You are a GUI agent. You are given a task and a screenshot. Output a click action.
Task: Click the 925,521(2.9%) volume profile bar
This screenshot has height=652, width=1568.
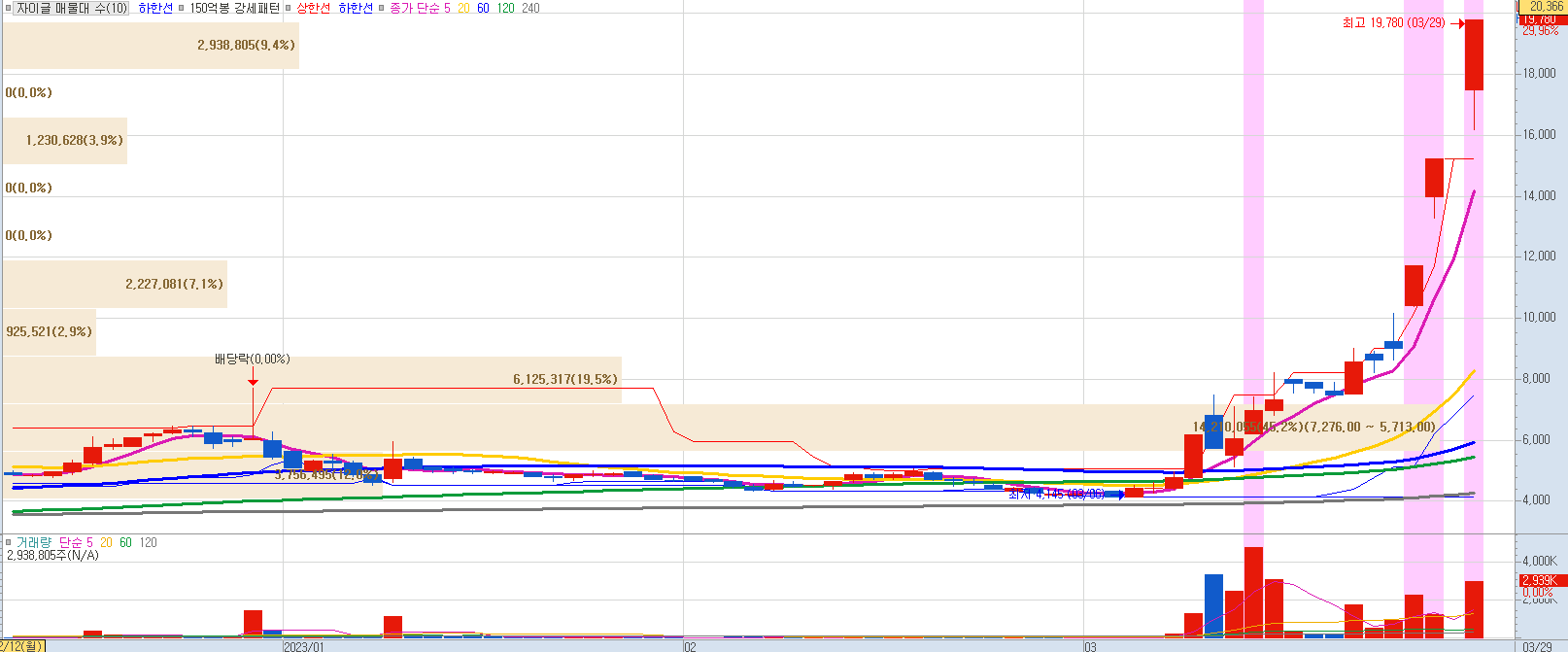click(x=50, y=331)
